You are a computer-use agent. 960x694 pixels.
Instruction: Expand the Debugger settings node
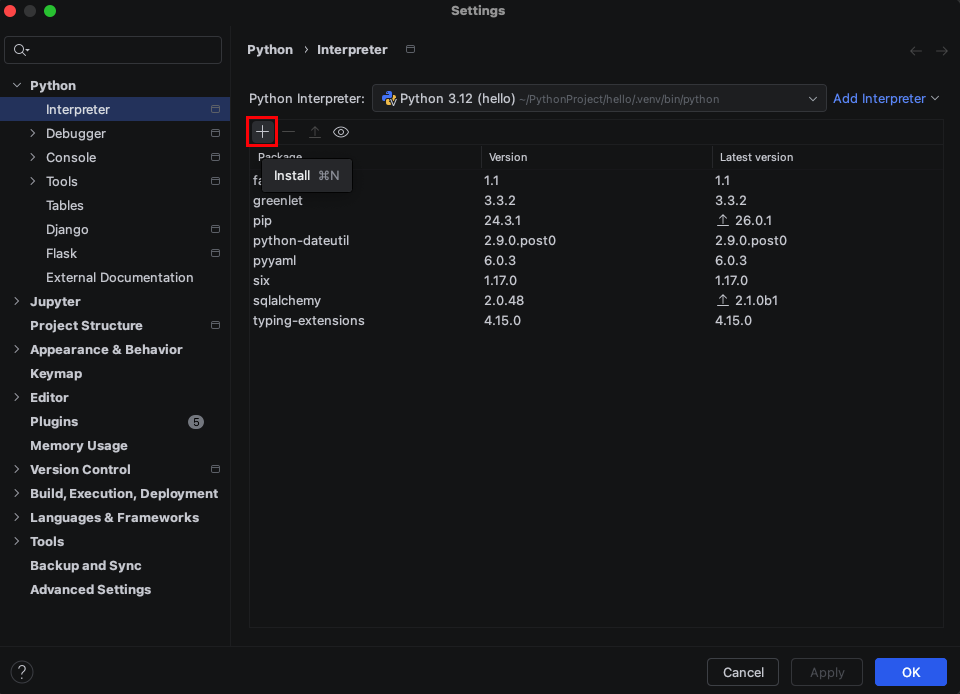33,133
